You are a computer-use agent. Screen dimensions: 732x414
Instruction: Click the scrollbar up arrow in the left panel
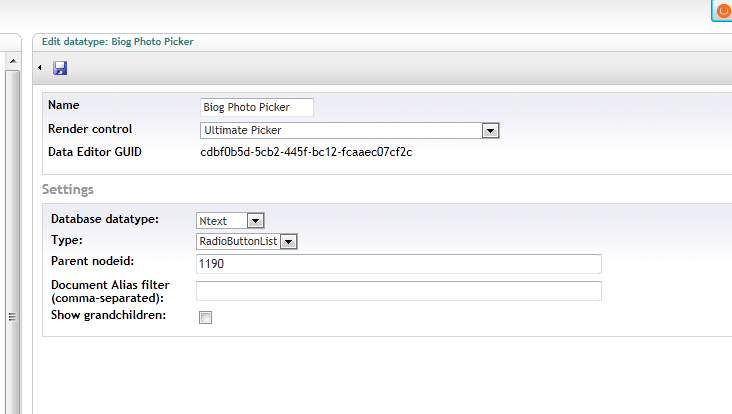tap(13, 61)
